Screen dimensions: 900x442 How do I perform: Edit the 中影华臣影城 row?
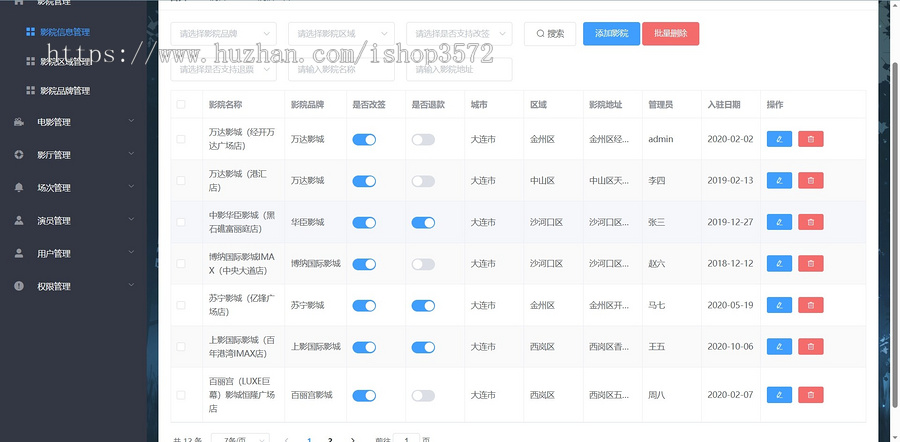pyautogui.click(x=779, y=222)
